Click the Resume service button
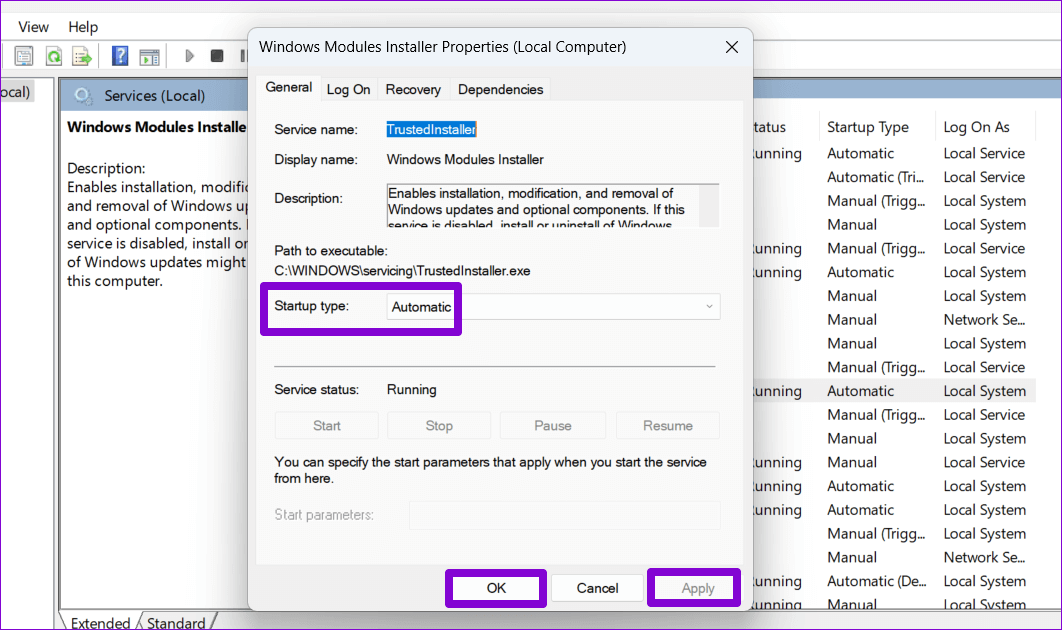This screenshot has width=1062, height=630. (x=668, y=425)
